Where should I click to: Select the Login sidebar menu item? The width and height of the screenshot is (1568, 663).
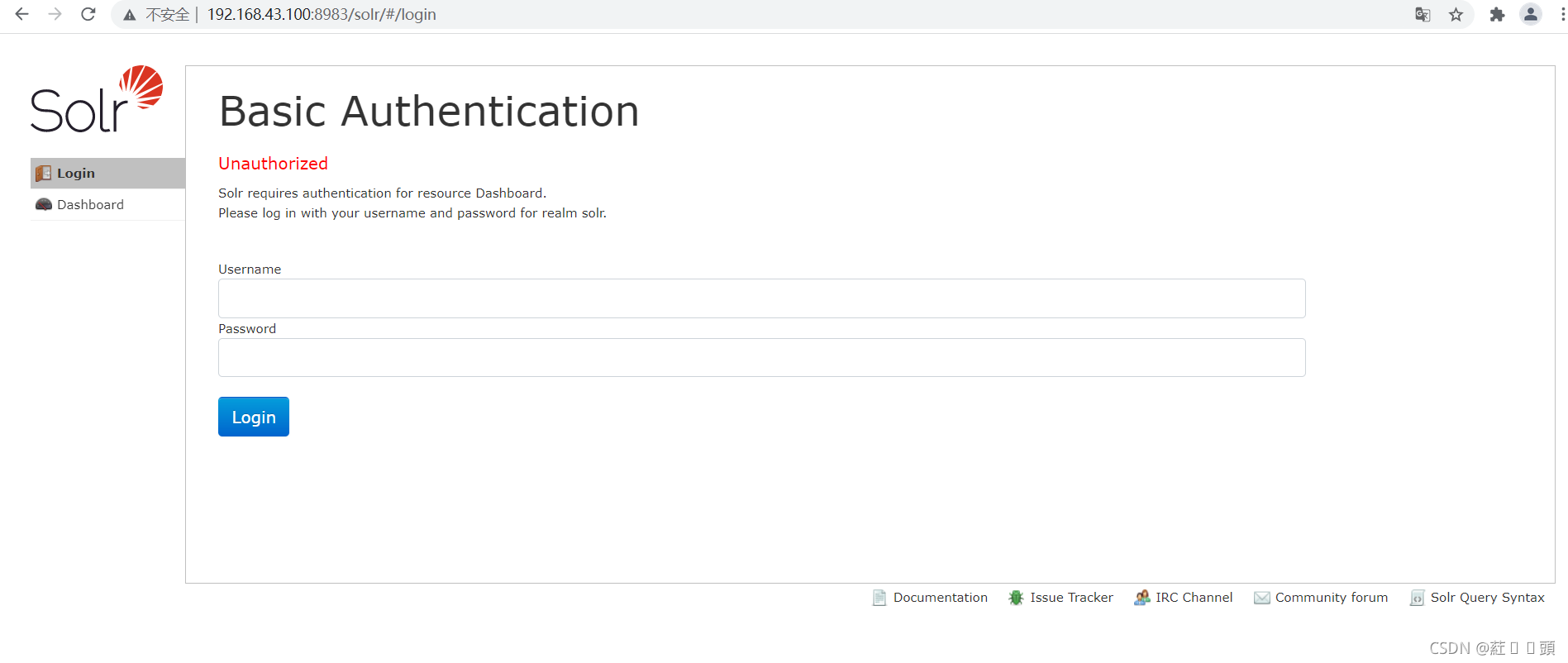coord(107,173)
